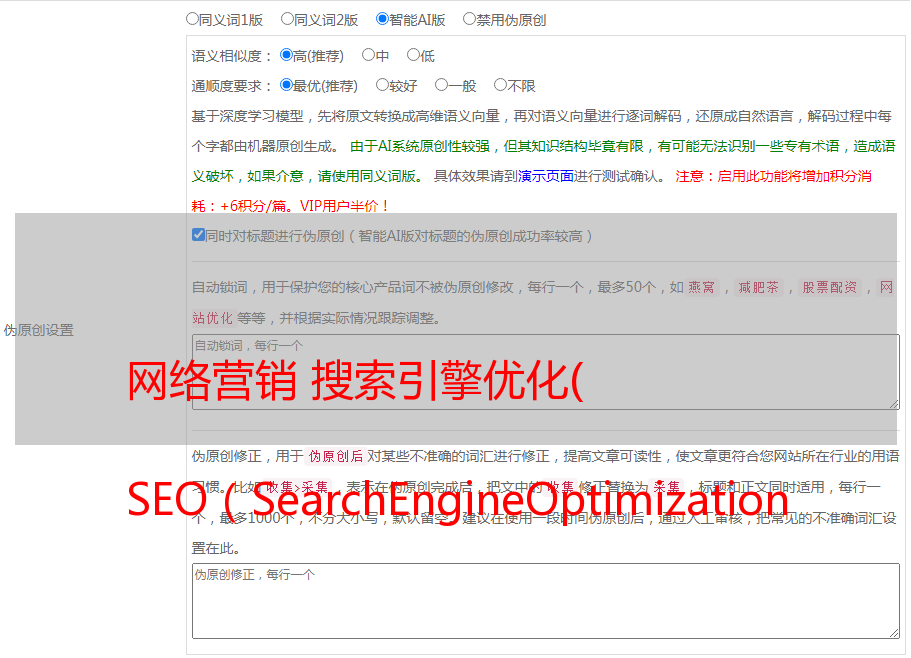
Task: Choose the 智能AI版 radio option
Action: (x=382, y=19)
